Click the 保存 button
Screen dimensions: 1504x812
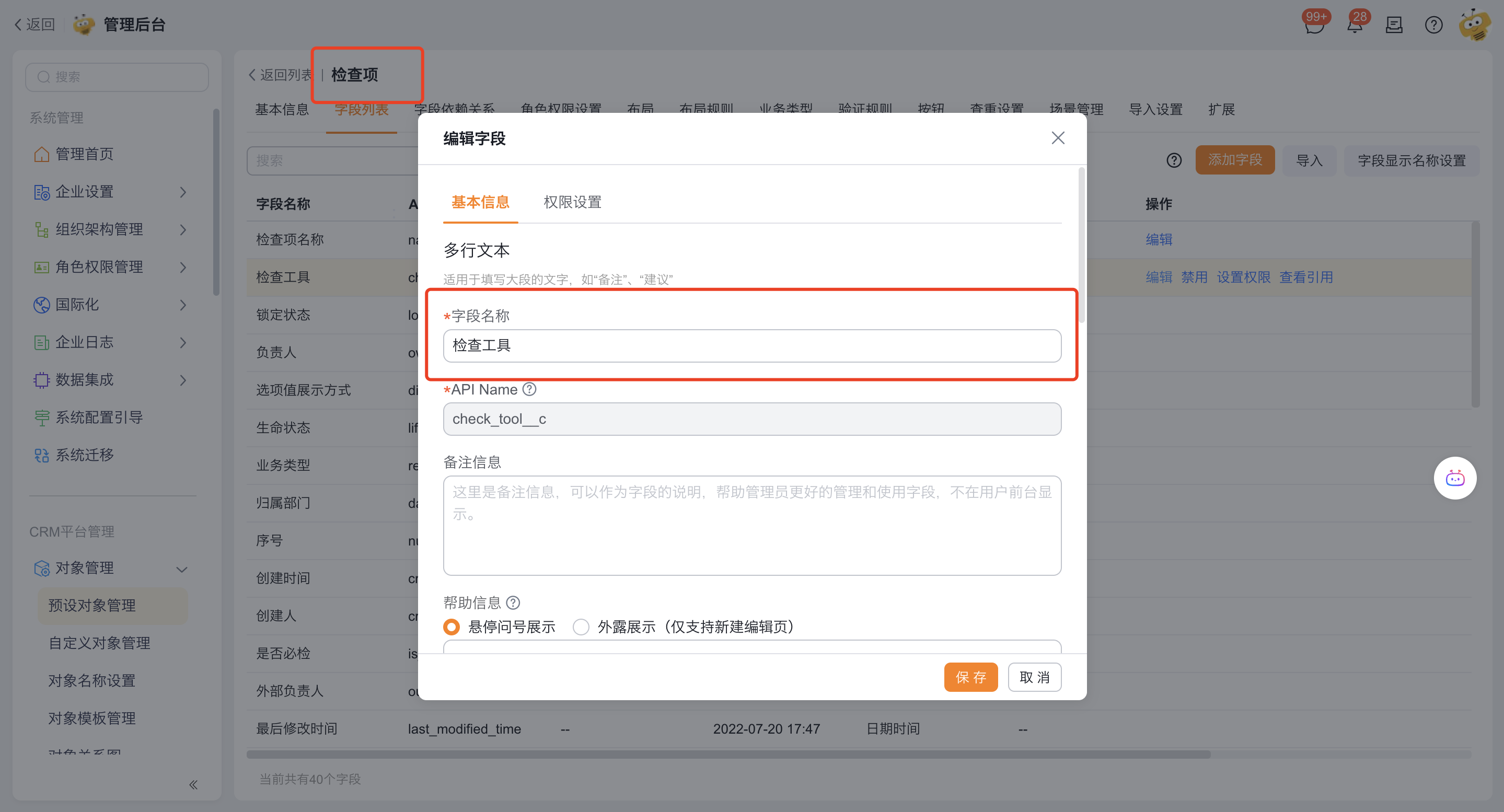[970, 677]
